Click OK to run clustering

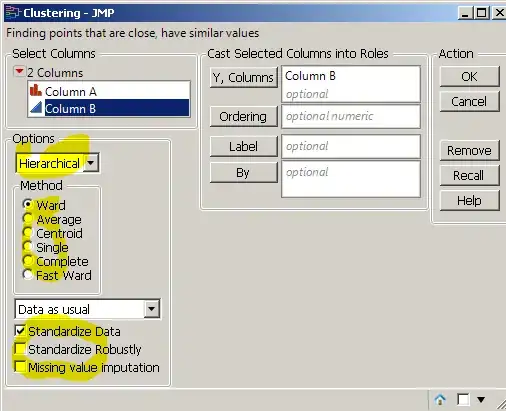pyautogui.click(x=469, y=77)
